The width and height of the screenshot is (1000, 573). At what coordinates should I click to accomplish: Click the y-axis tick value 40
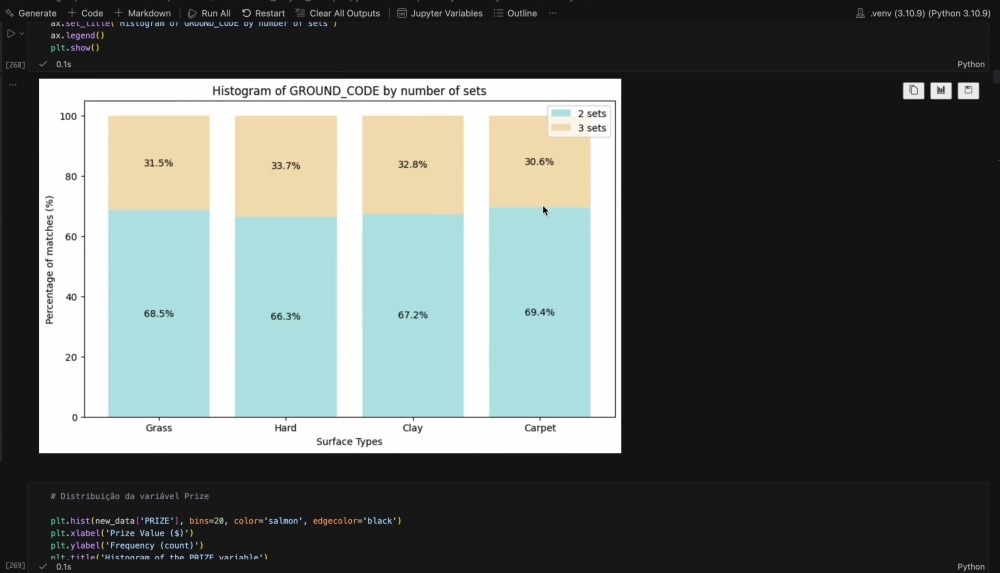tap(71, 297)
